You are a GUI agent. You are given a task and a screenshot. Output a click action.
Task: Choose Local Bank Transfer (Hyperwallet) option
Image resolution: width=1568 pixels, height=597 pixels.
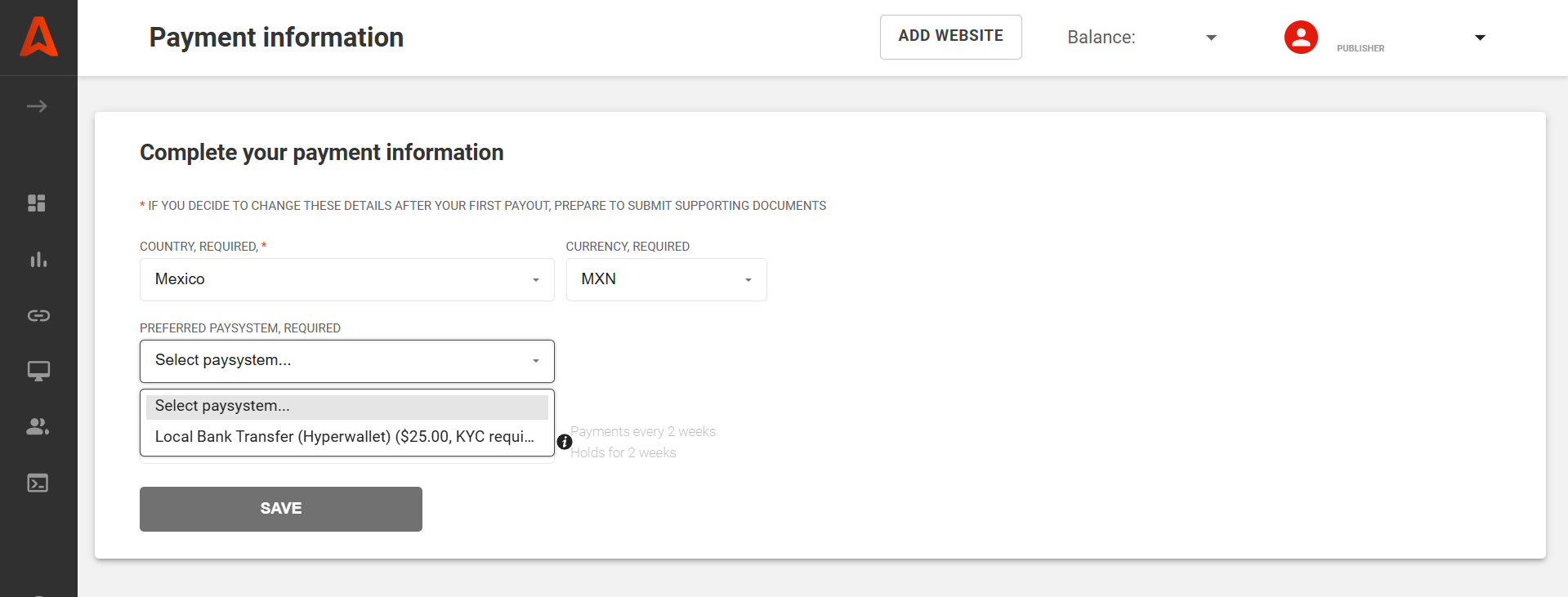(344, 437)
